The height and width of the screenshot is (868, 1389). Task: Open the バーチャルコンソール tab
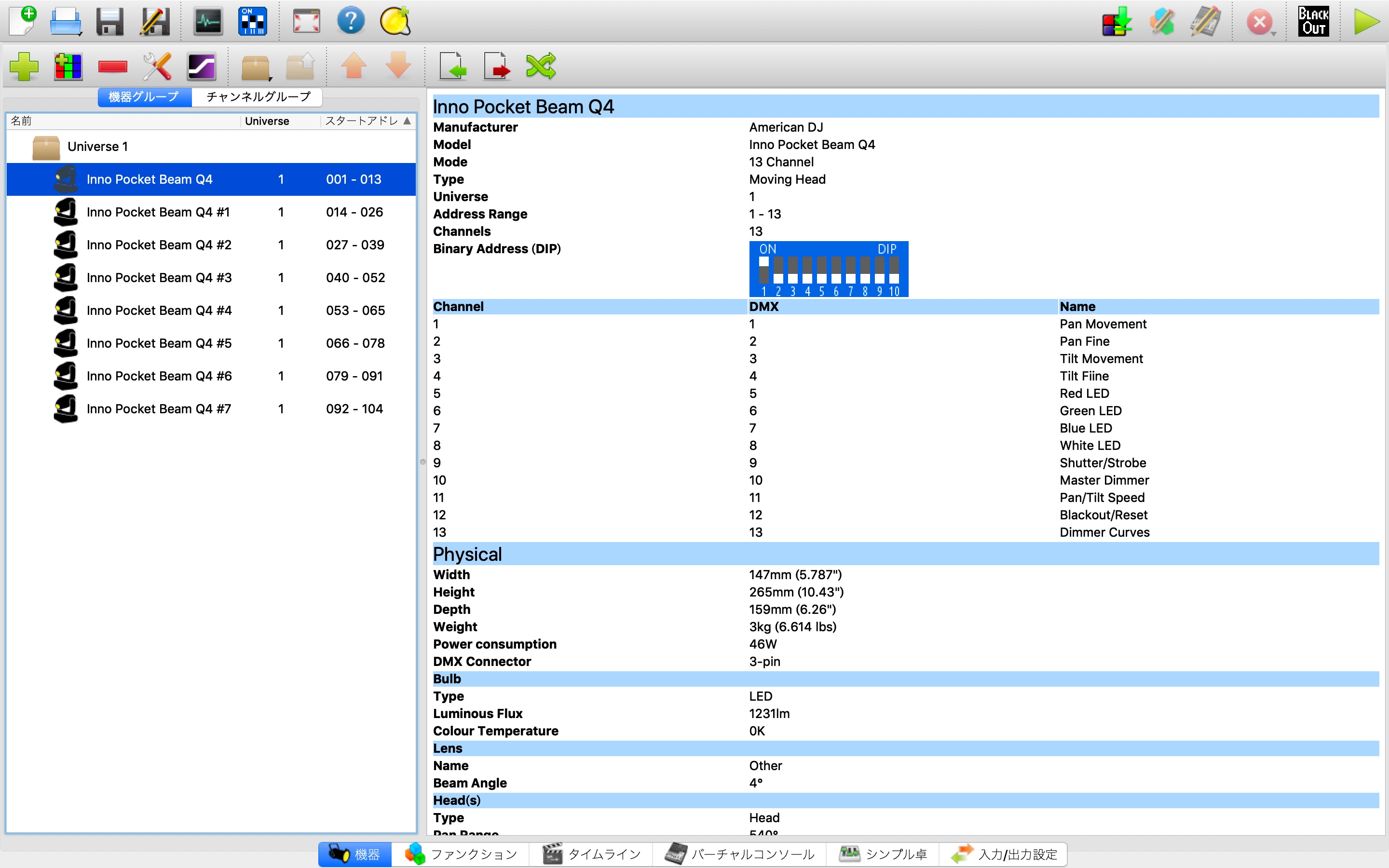click(x=740, y=854)
